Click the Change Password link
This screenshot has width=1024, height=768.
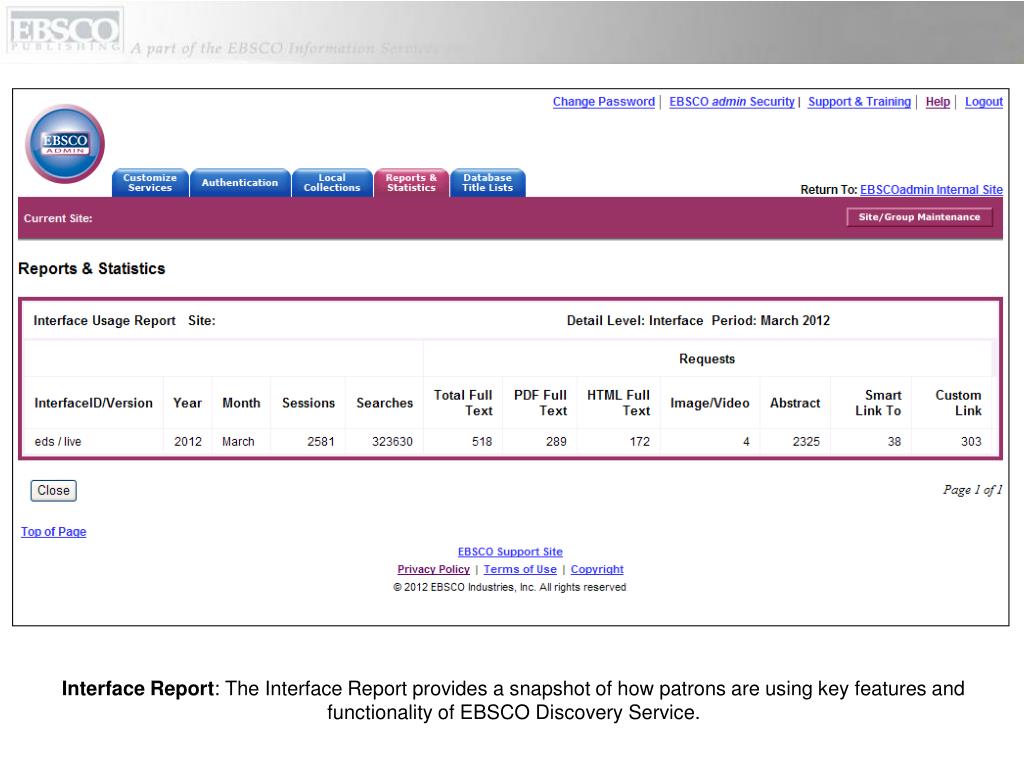[x=603, y=102]
